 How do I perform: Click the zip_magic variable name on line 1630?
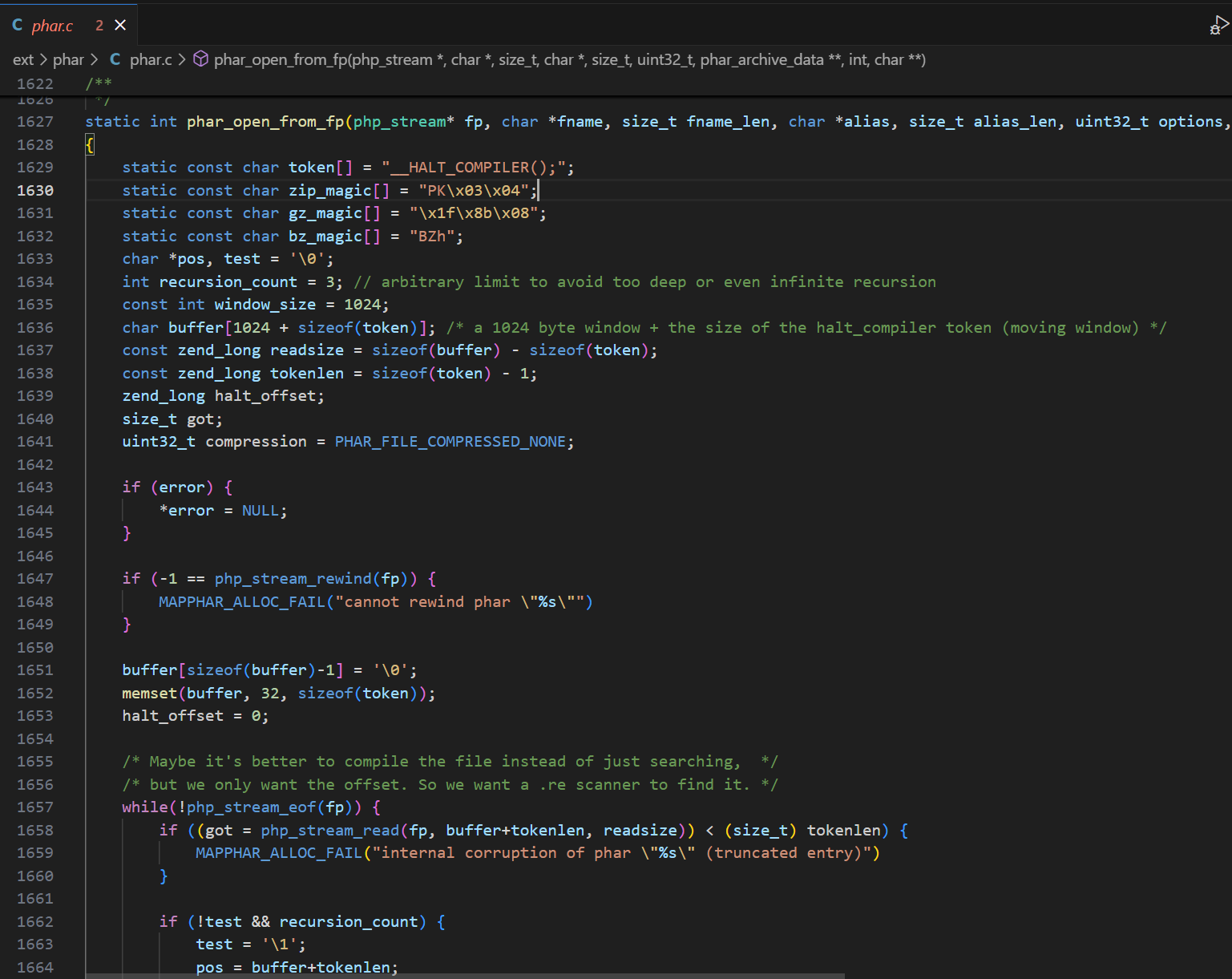[x=329, y=191]
